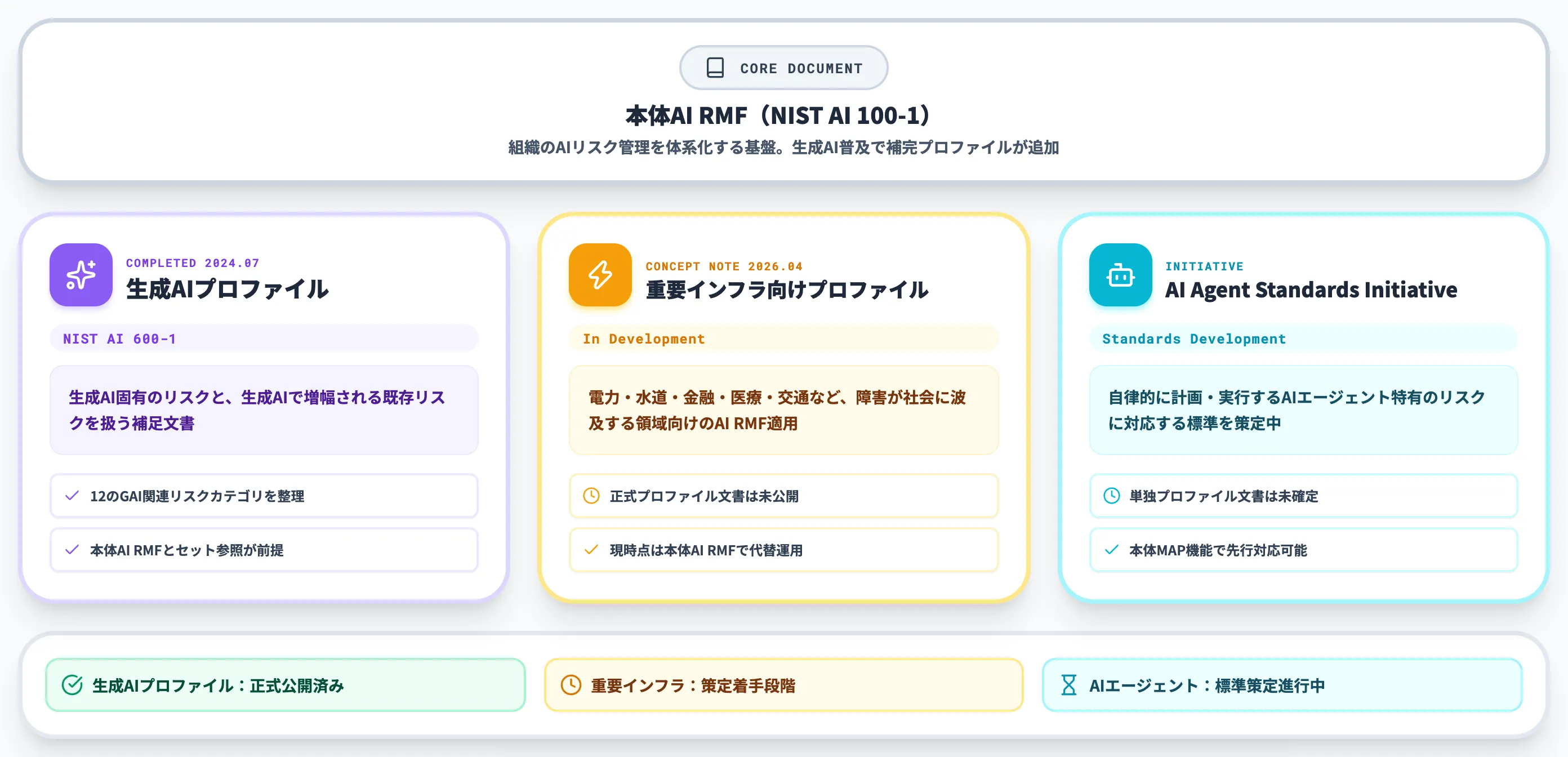The height and width of the screenshot is (757, 1568).
Task: Click the hourglass icon in AIエージェント status
Action: [1069, 684]
